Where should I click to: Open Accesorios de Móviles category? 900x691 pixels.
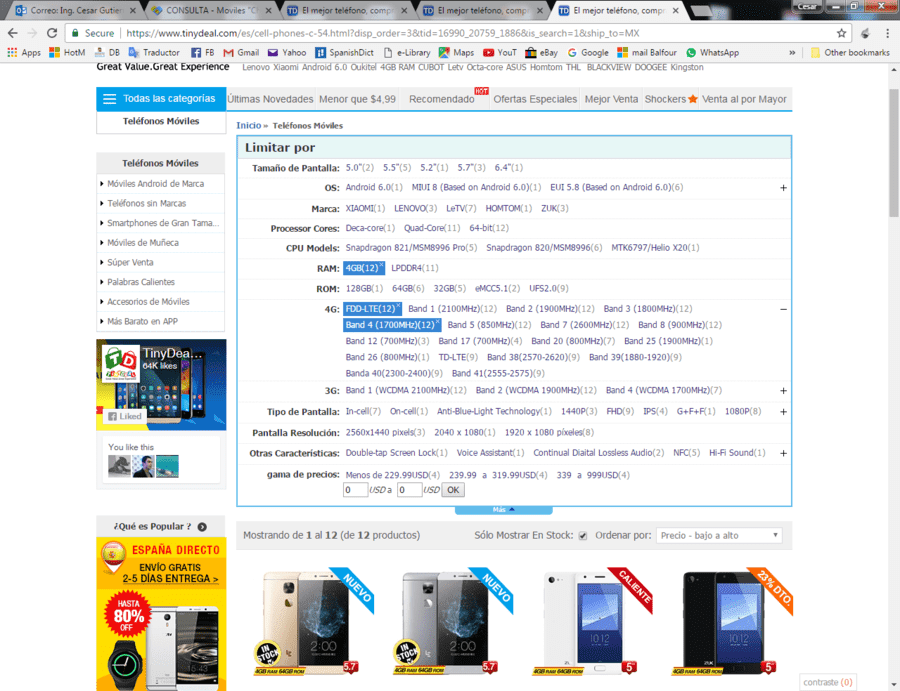tap(148, 301)
